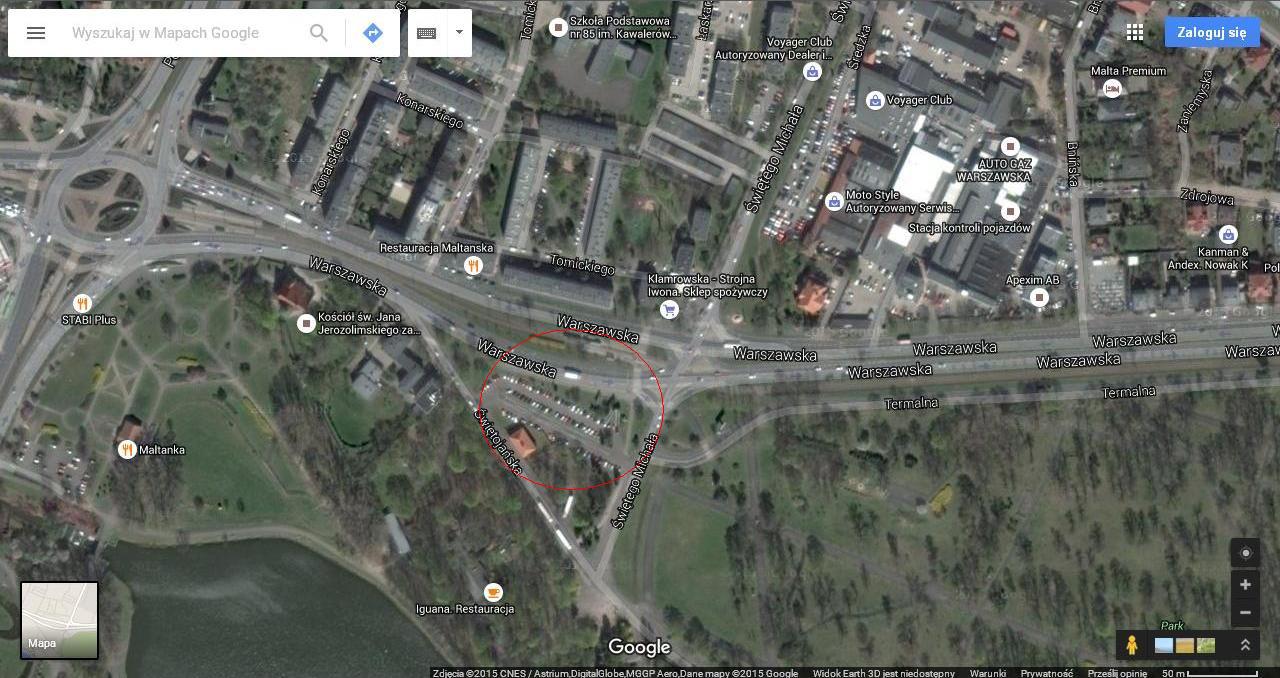Screen dimensions: 1280x678
Task: Select Restauracja Maltanska restaurant marker
Action: 474,265
